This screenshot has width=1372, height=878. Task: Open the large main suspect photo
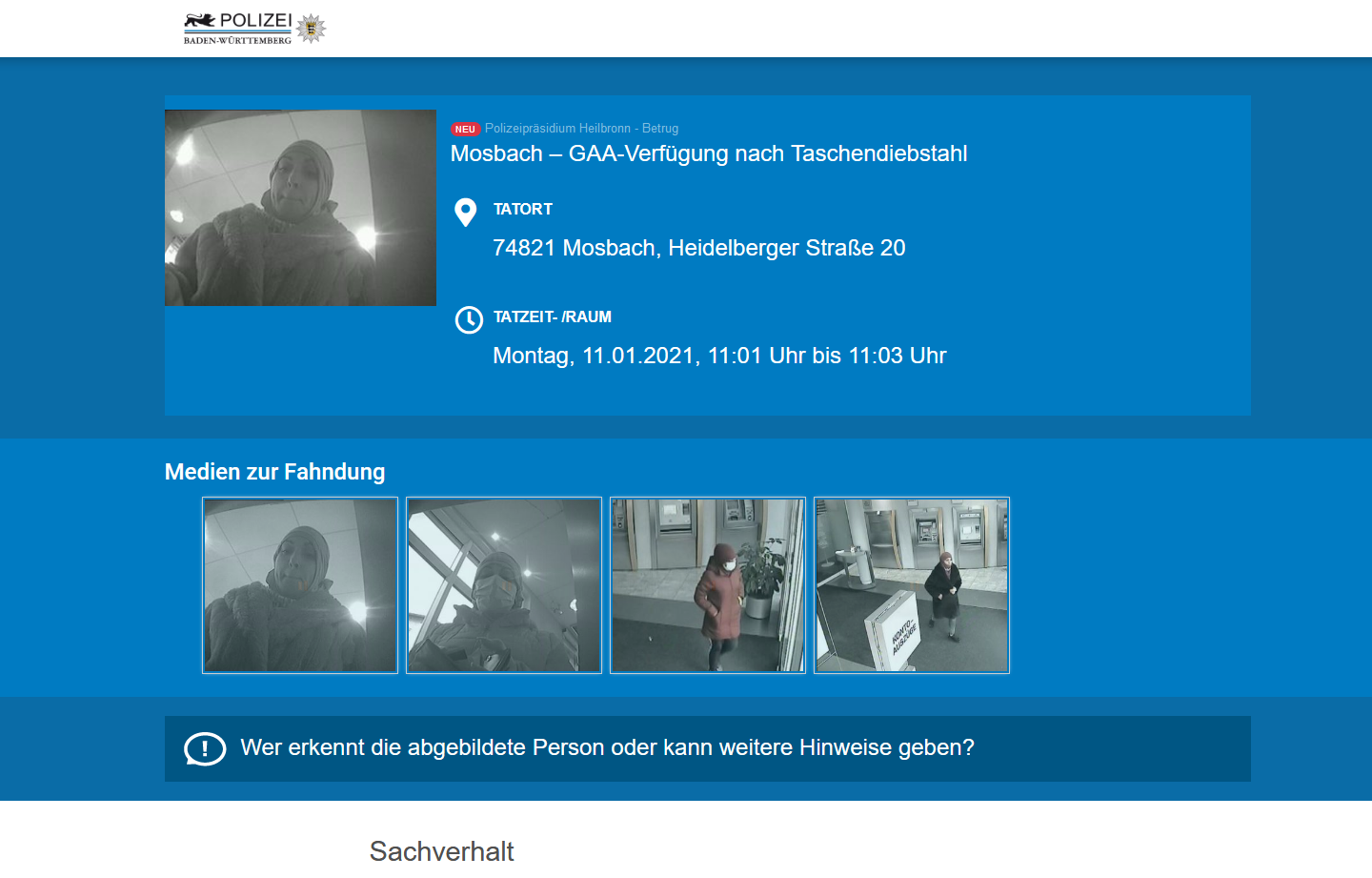tap(300, 208)
